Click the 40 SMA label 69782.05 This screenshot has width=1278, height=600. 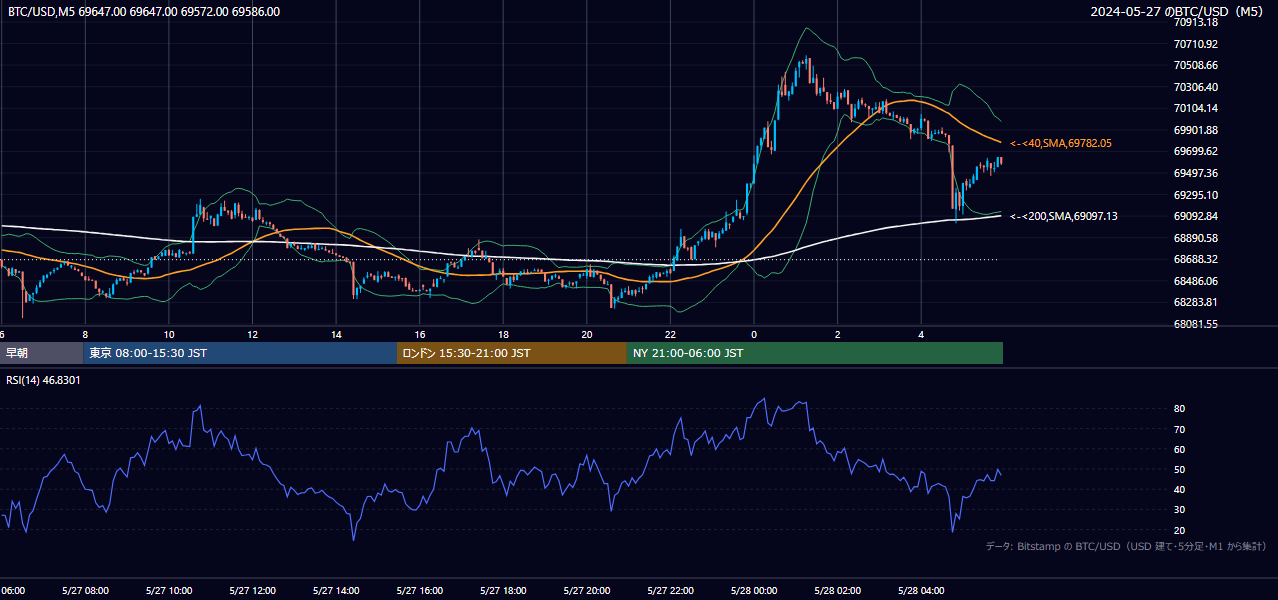click(1061, 144)
